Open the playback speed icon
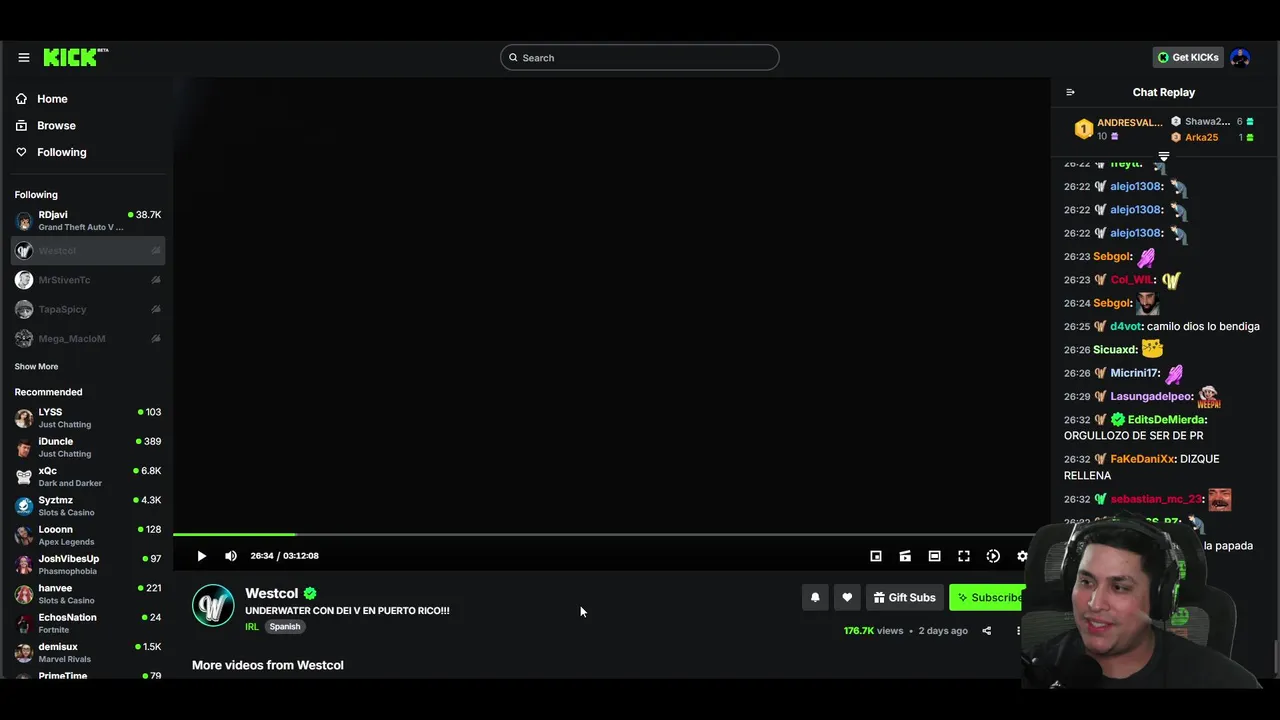 pos(993,556)
